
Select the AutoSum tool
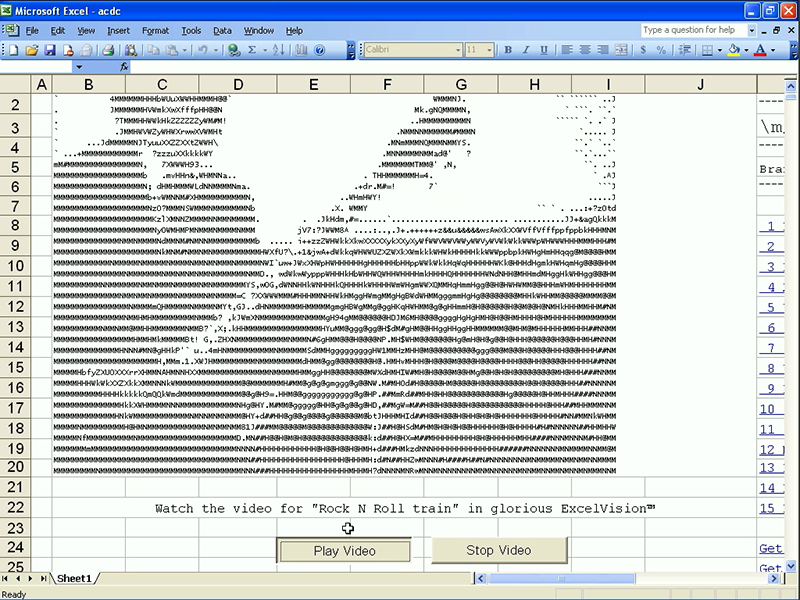pyautogui.click(x=252, y=50)
